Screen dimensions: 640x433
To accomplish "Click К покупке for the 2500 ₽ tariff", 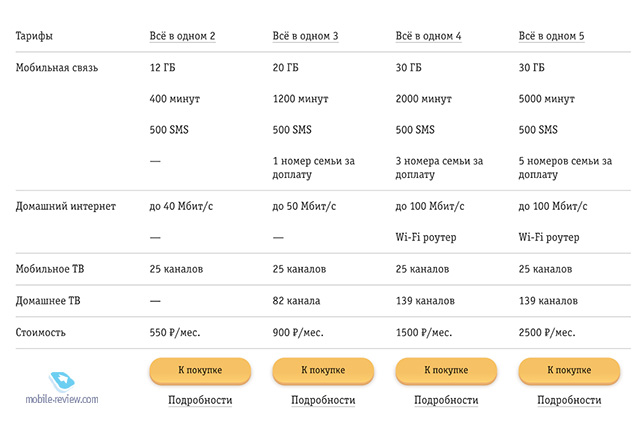I will (569, 371).
